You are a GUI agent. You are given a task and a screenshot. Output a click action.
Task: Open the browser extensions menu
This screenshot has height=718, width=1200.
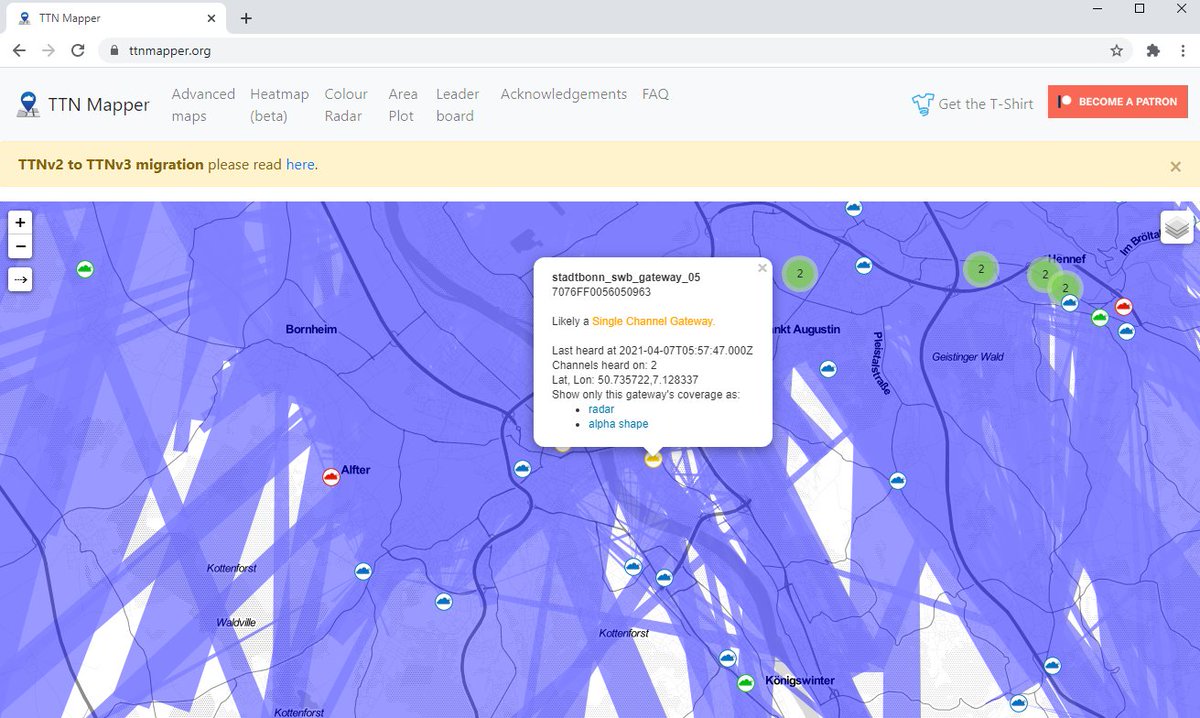click(1152, 50)
